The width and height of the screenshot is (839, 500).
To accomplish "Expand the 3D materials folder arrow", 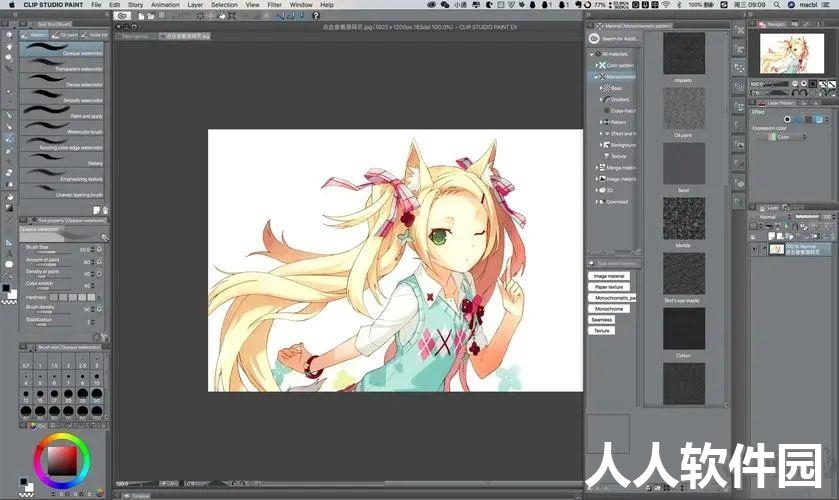I will (596, 190).
